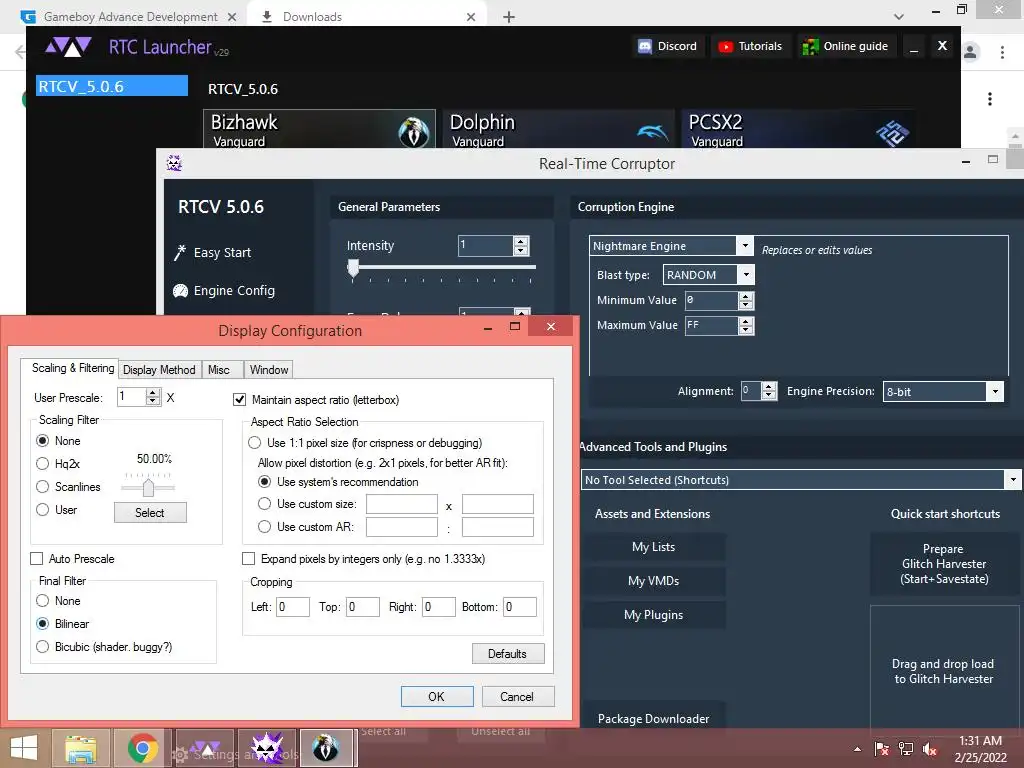Show hidden tray icons arrow

pyautogui.click(x=857, y=749)
